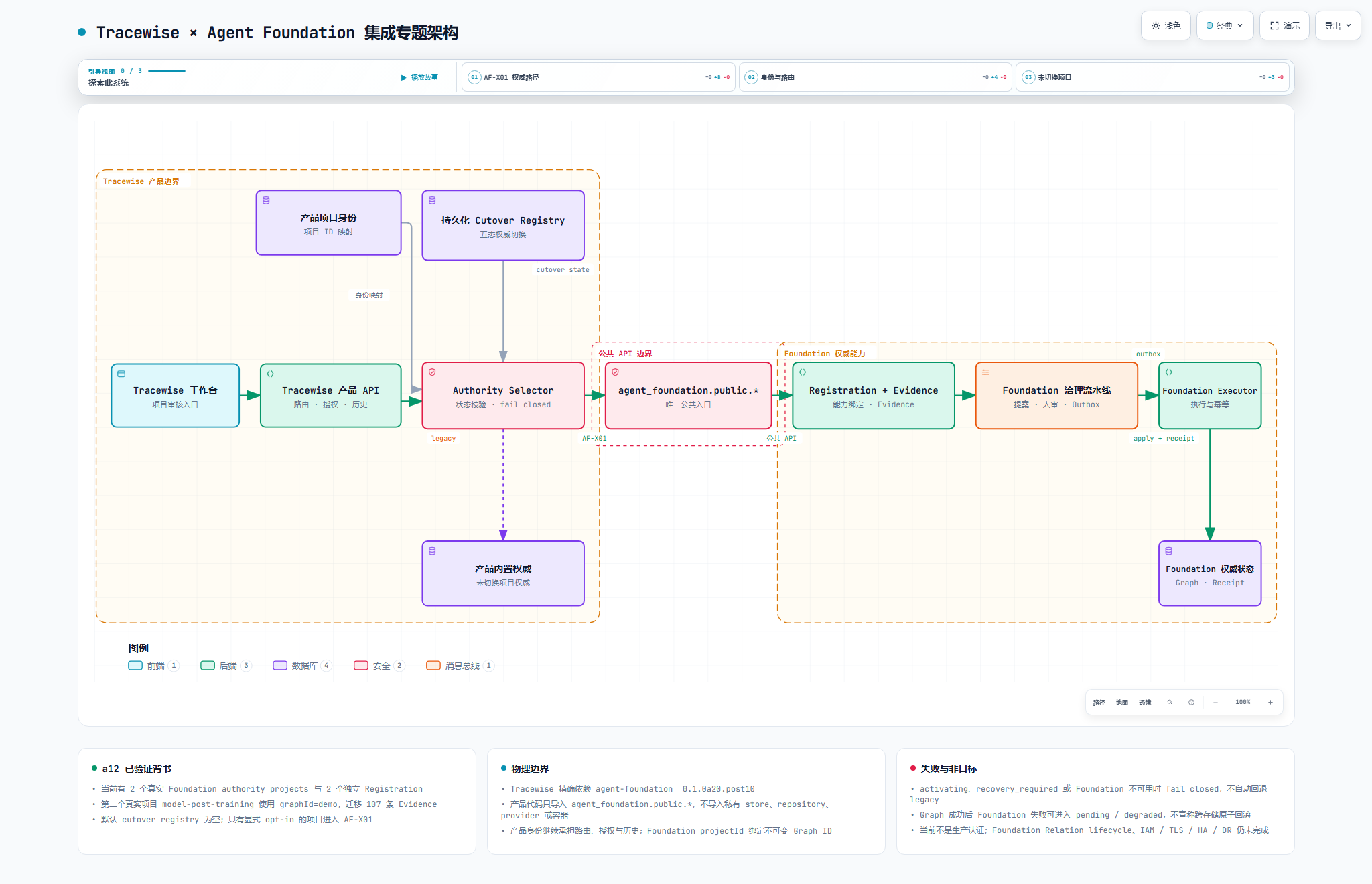Click the AF-X01 edge label

point(594,439)
